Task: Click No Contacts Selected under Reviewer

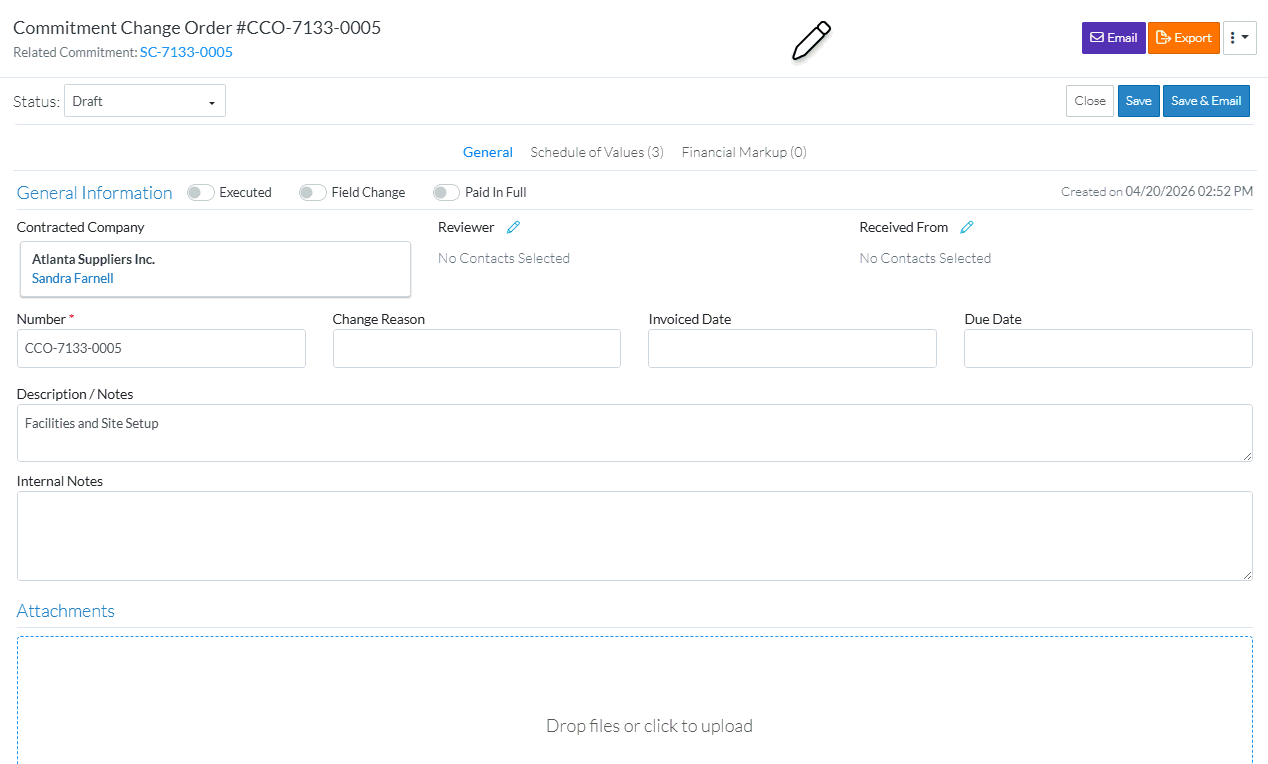Action: 504,258
